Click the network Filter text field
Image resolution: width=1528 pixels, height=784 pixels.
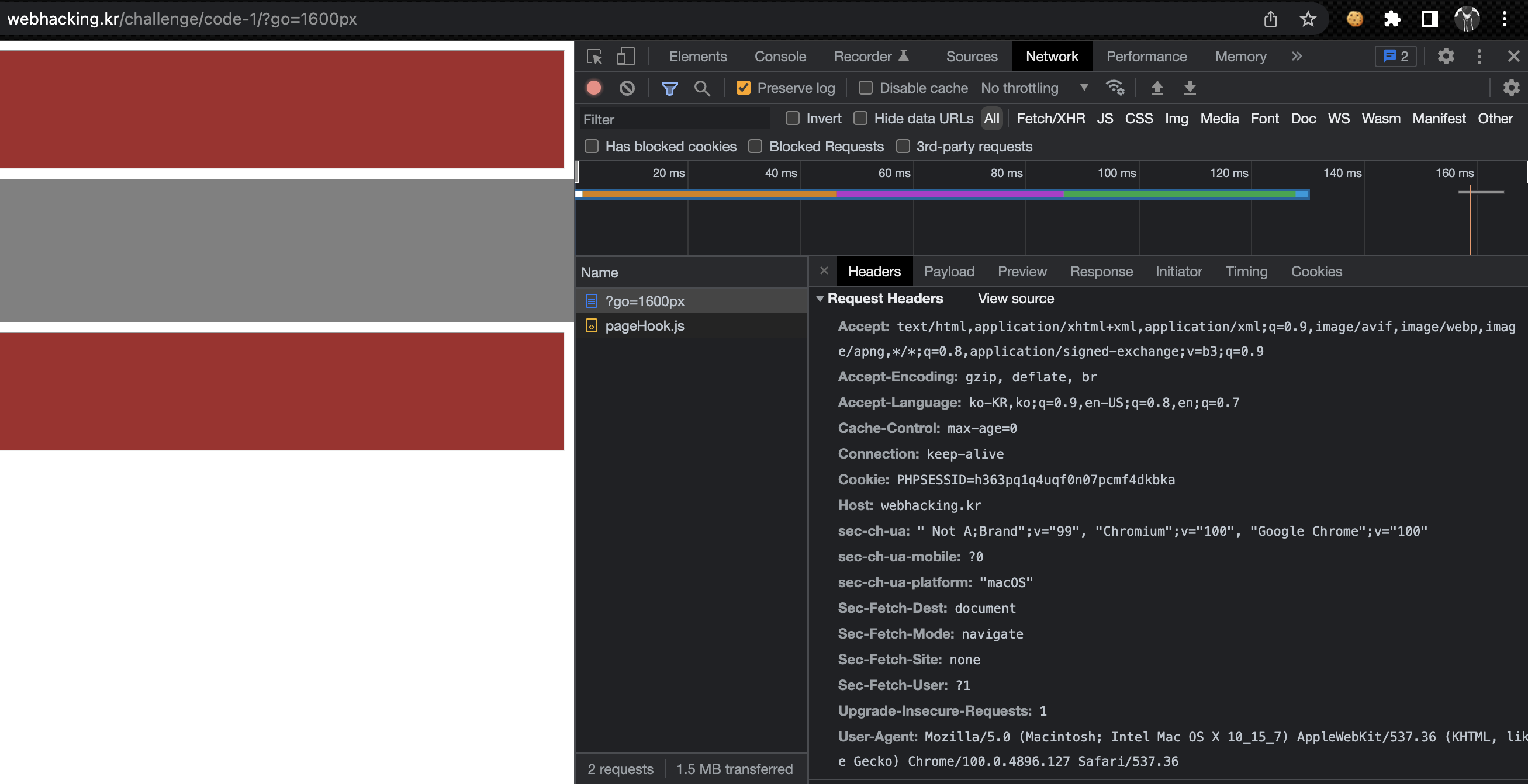tap(675, 119)
